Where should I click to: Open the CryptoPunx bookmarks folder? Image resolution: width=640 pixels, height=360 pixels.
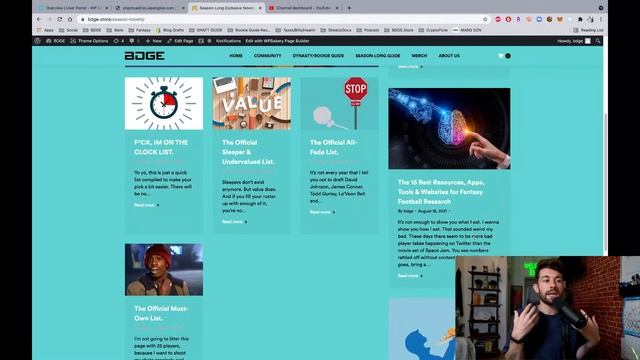click(x=433, y=30)
